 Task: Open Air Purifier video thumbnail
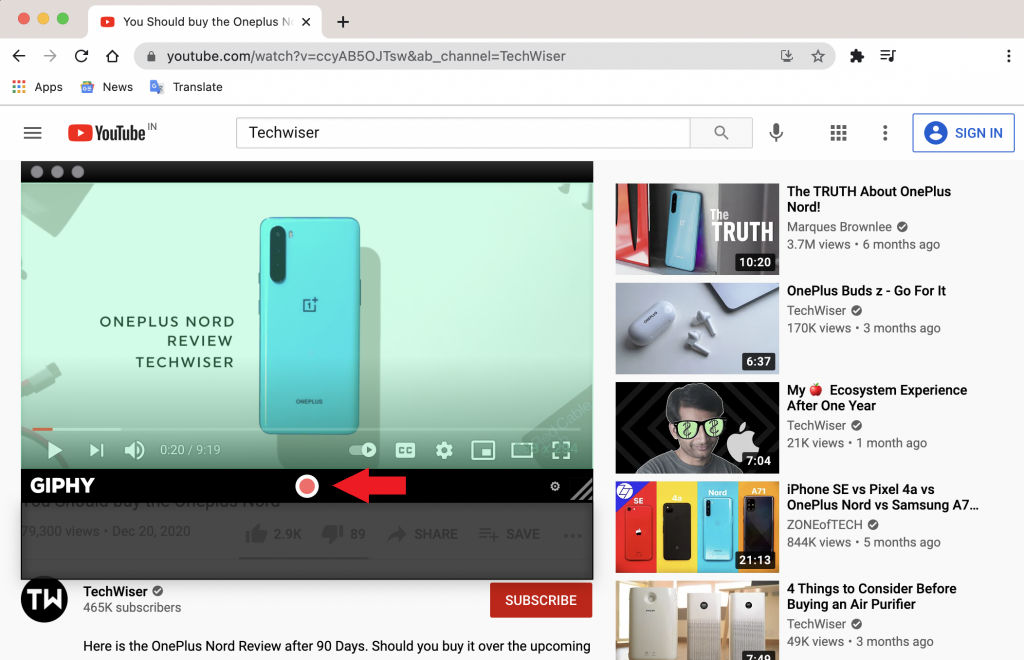(x=697, y=620)
